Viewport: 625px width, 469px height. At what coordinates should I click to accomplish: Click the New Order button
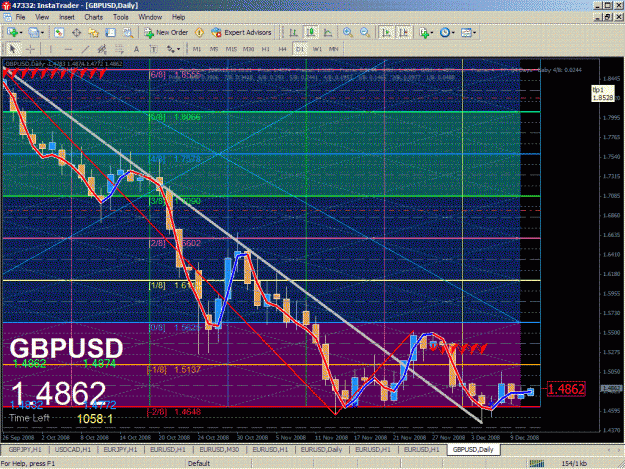coord(166,33)
